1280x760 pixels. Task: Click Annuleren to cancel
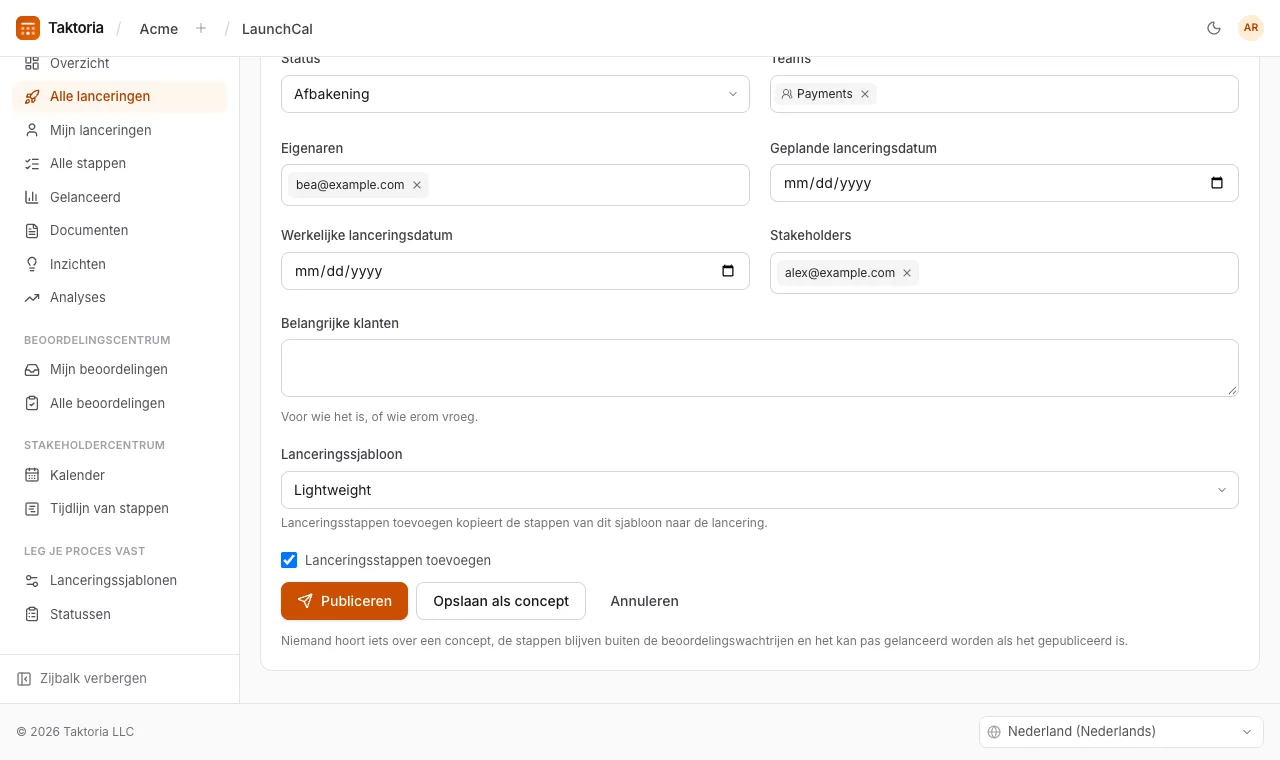(x=644, y=601)
